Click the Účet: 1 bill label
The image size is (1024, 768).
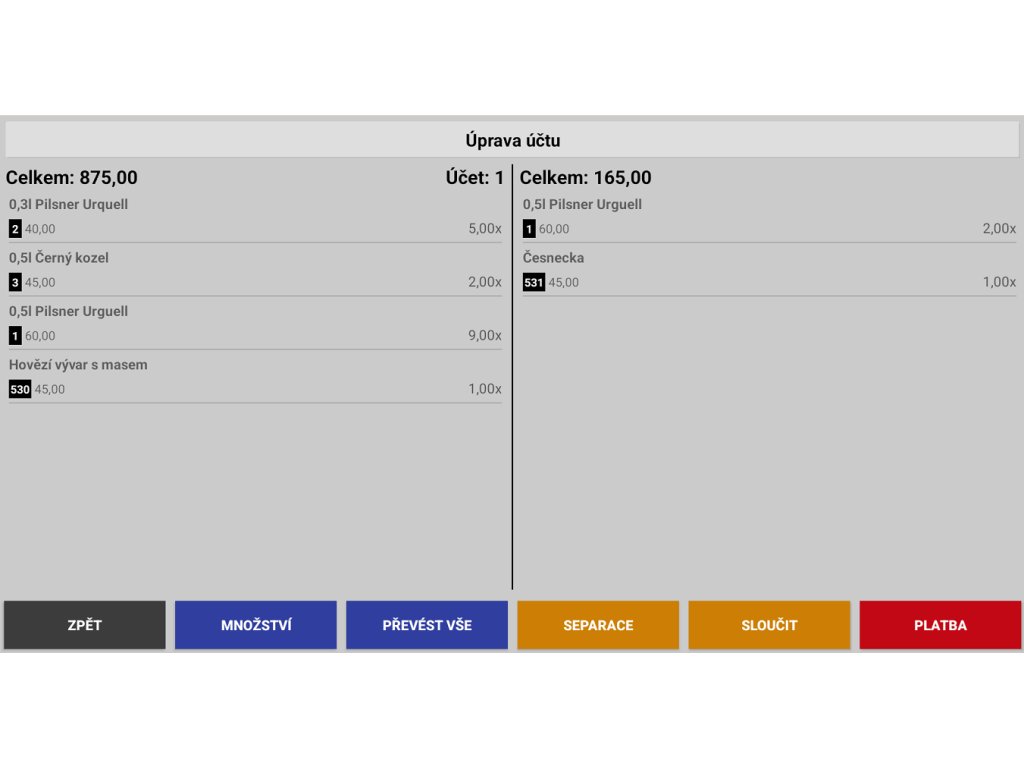pyautogui.click(x=475, y=178)
